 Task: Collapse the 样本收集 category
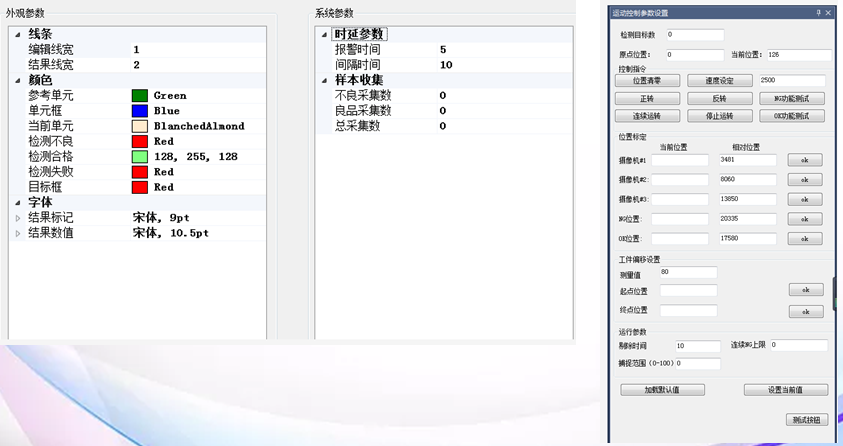click(x=324, y=80)
